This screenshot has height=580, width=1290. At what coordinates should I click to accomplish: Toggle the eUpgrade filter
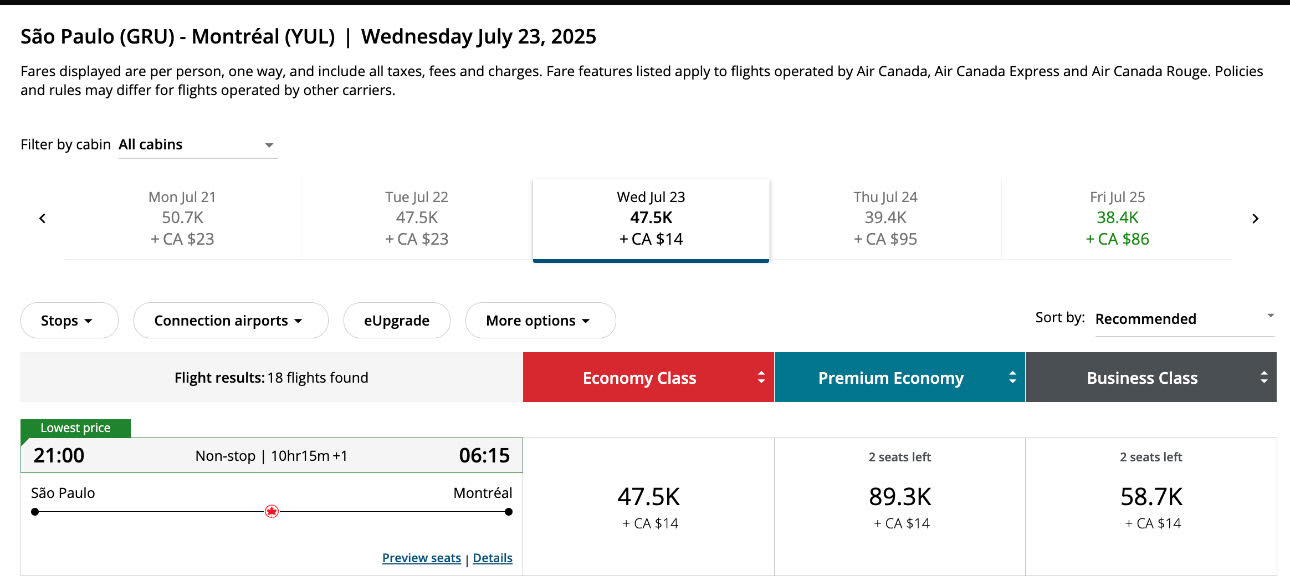tap(397, 321)
